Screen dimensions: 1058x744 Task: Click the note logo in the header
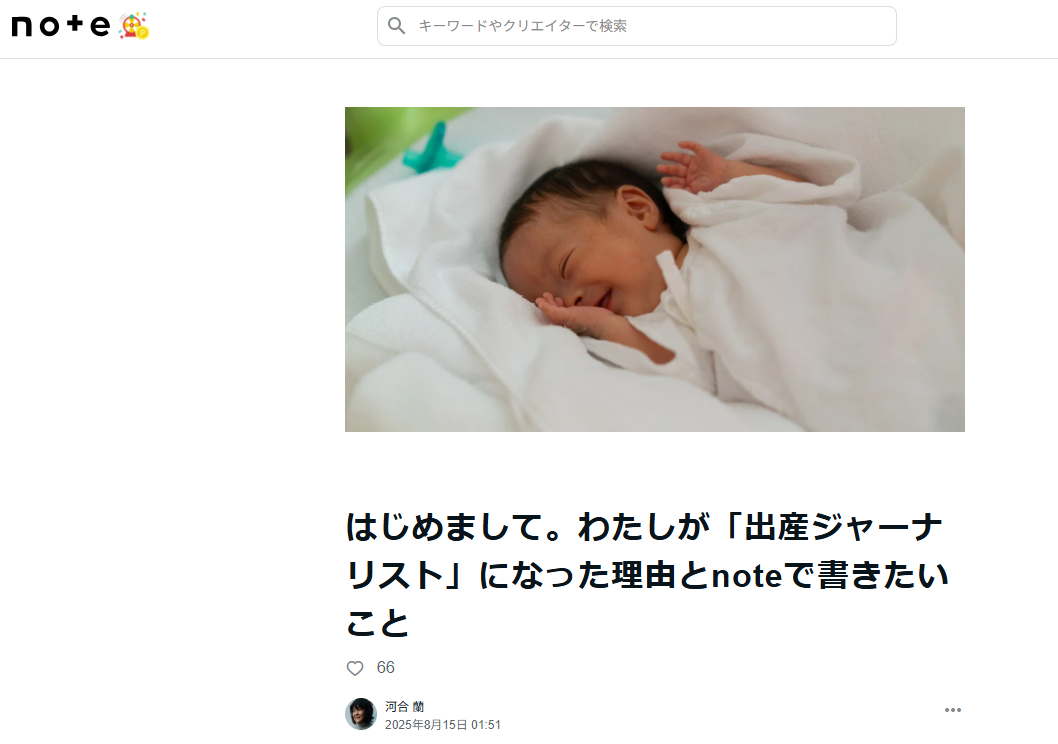click(61, 26)
